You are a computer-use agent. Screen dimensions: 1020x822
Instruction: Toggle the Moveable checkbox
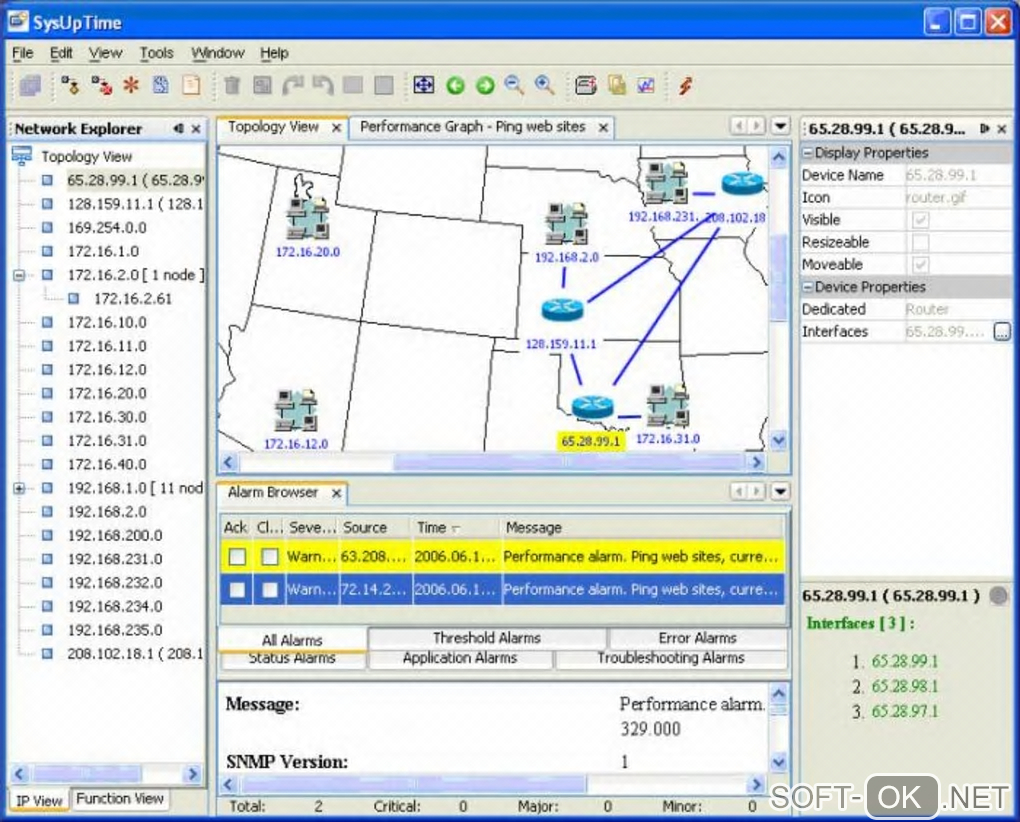tap(920, 265)
